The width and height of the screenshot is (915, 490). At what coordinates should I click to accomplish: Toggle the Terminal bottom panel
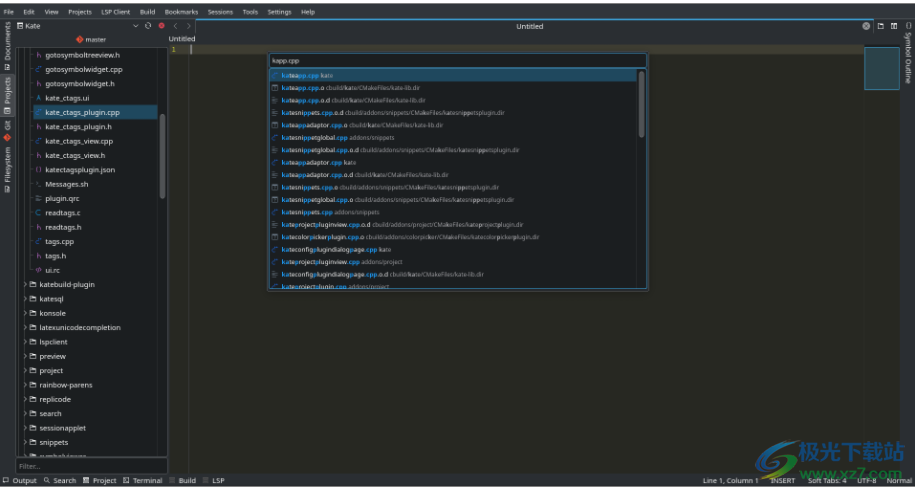[142, 481]
